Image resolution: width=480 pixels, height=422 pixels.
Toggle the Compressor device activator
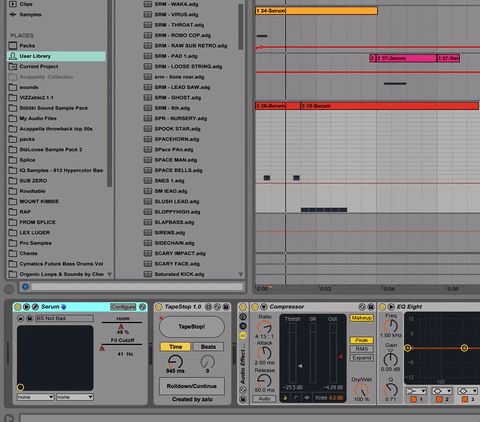pos(255,307)
